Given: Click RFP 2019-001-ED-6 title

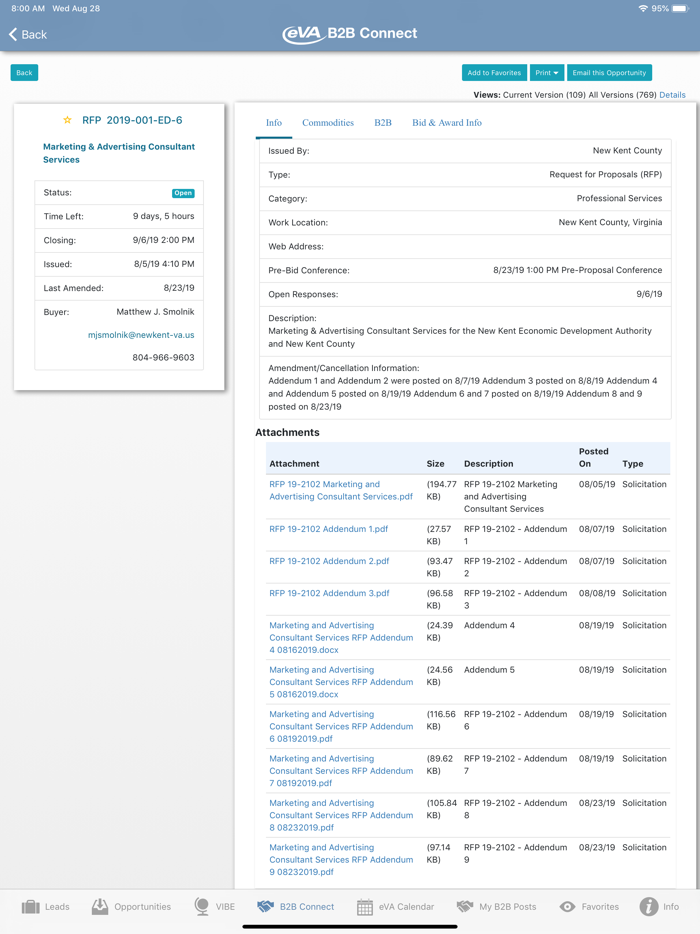Looking at the screenshot, I should point(132,120).
